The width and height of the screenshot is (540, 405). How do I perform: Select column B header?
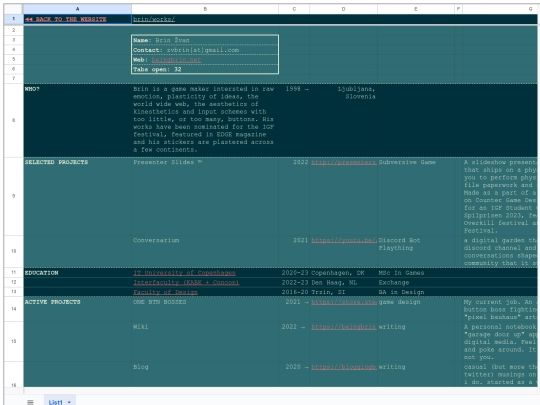tap(205, 9)
